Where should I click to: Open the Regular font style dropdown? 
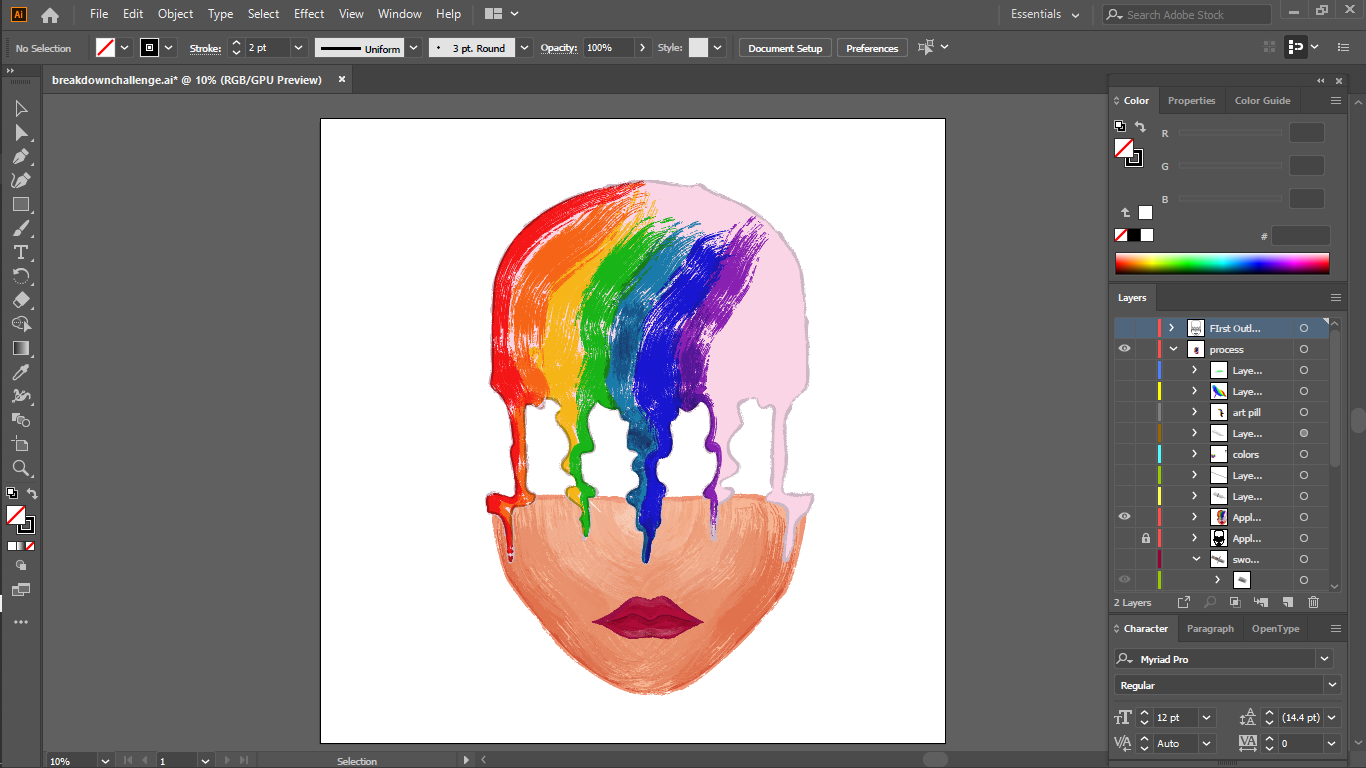pos(1331,685)
